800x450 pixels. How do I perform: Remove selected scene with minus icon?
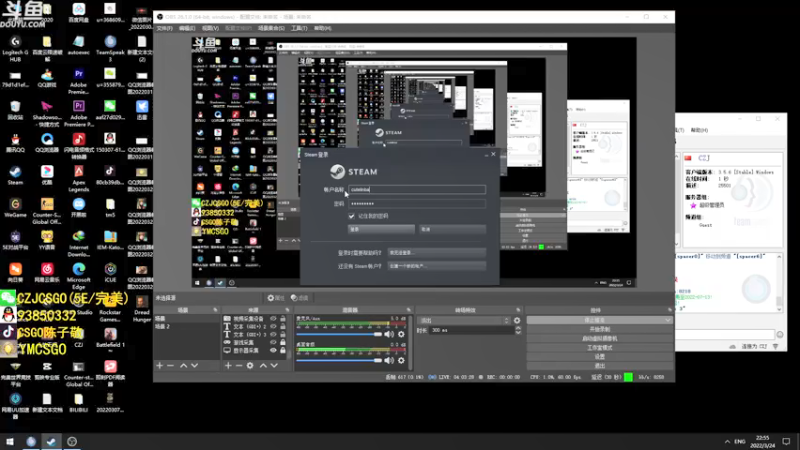[170, 365]
